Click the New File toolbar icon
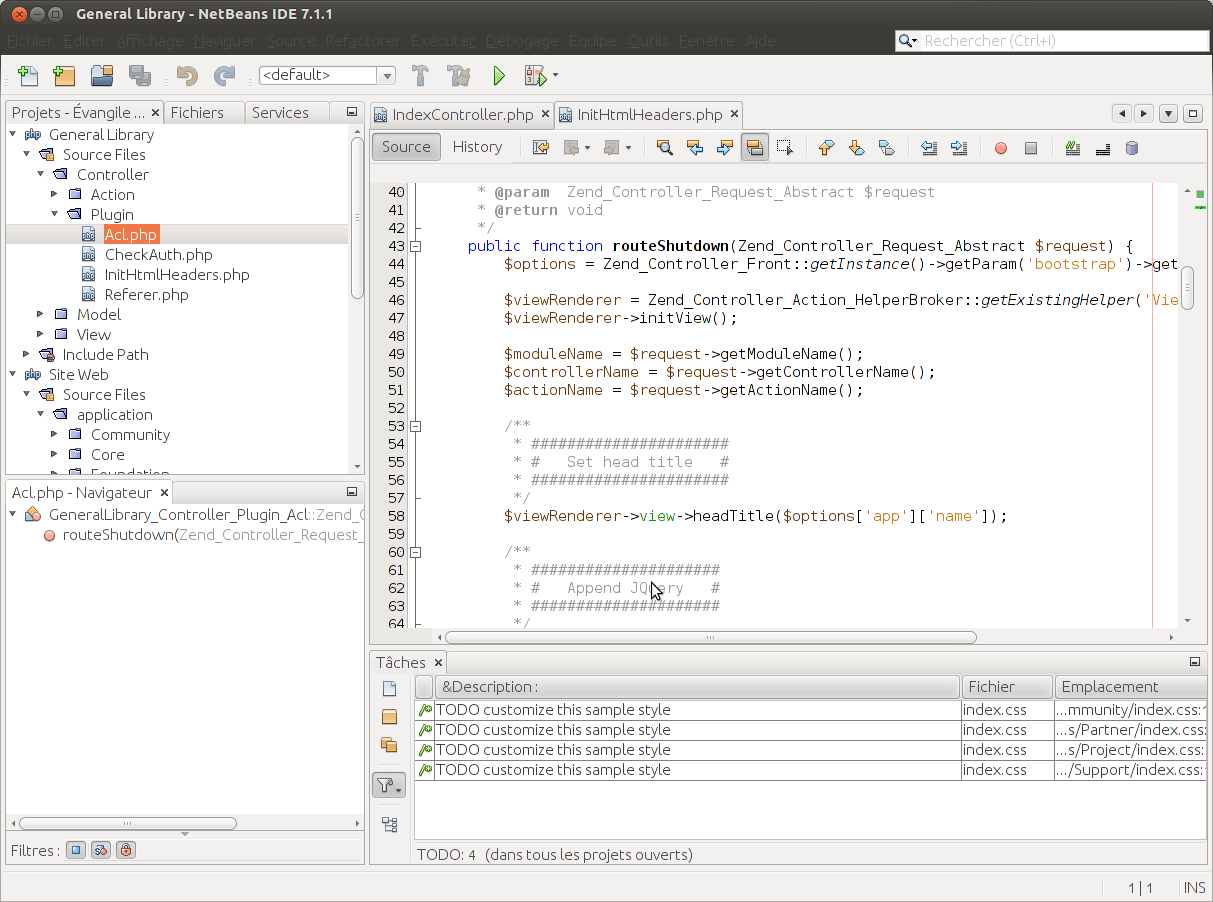This screenshot has width=1213, height=902. (x=27, y=75)
